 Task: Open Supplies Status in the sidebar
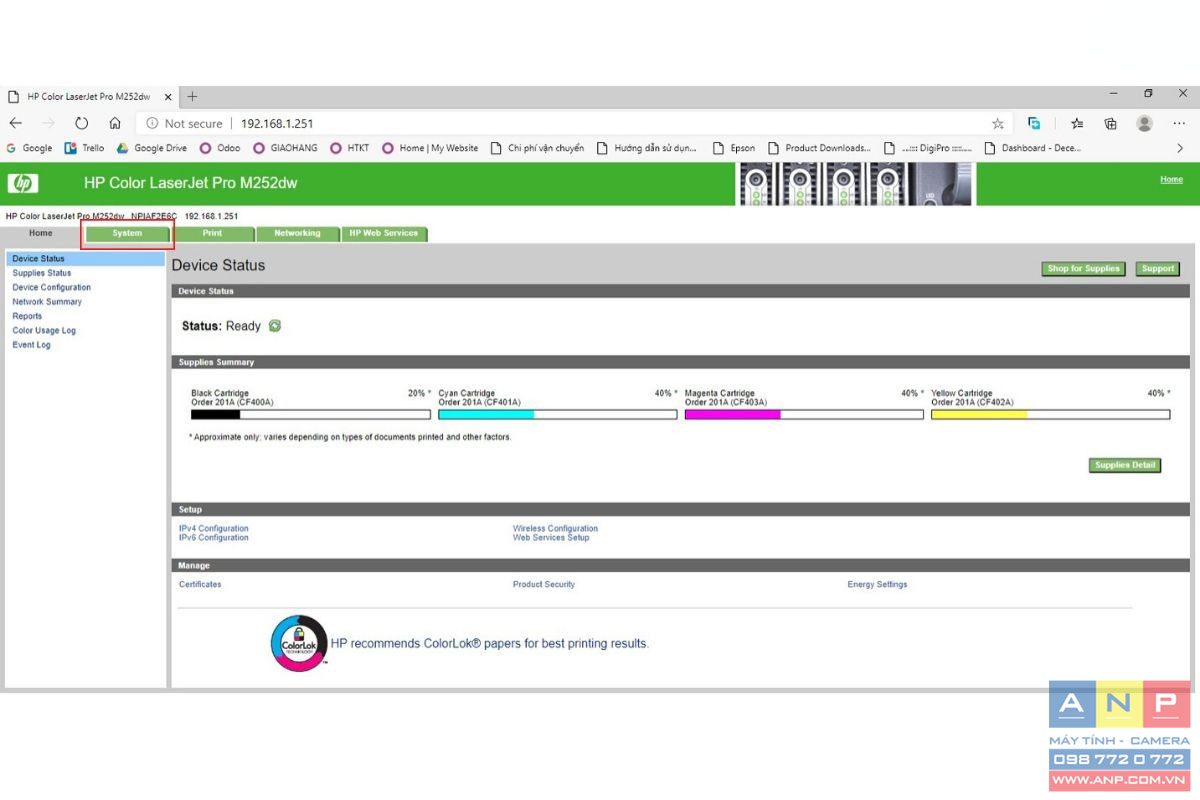point(42,273)
